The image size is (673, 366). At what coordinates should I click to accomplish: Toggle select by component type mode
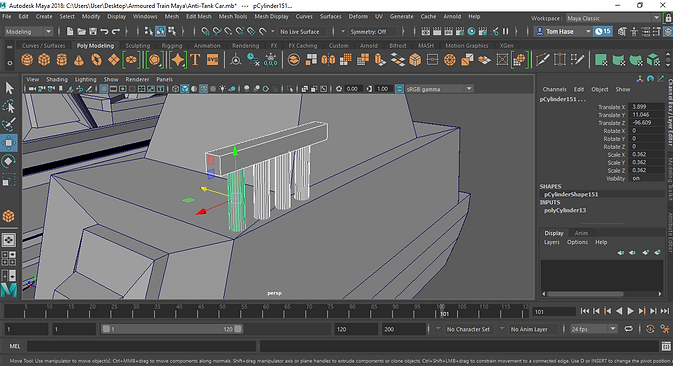172,31
